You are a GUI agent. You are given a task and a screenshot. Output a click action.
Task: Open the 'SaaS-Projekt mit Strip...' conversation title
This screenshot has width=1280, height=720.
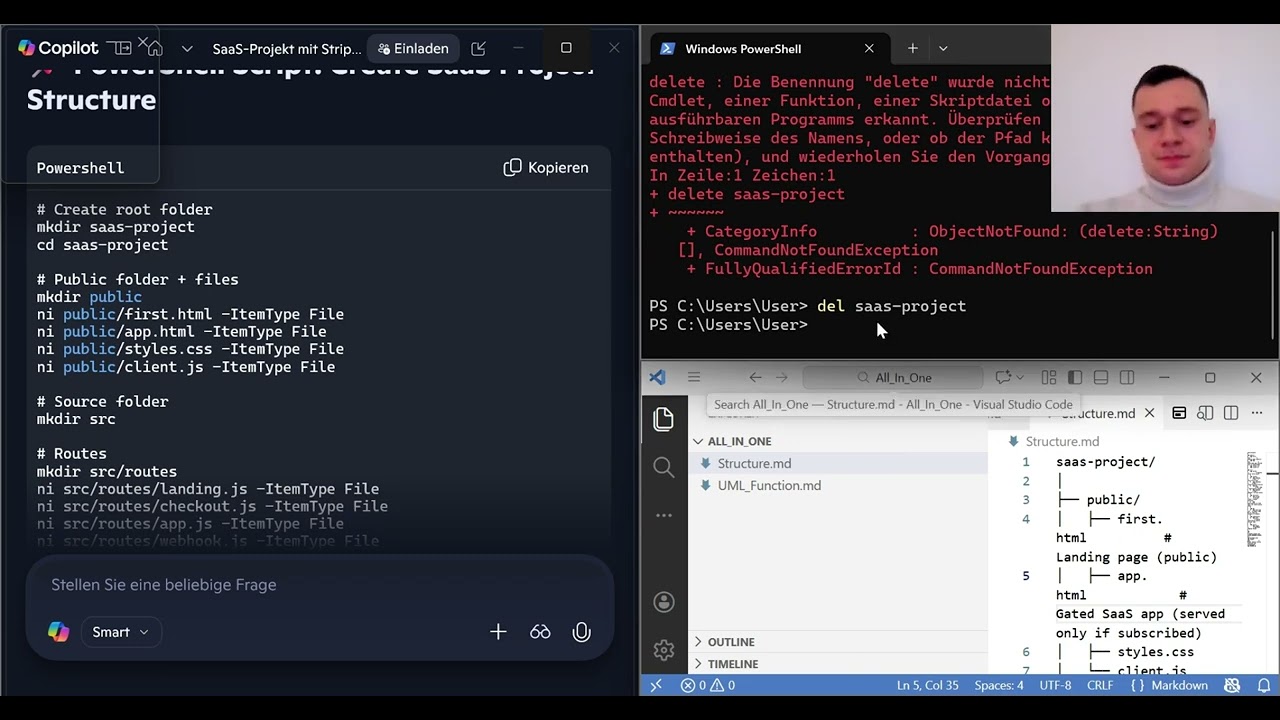coord(287,48)
